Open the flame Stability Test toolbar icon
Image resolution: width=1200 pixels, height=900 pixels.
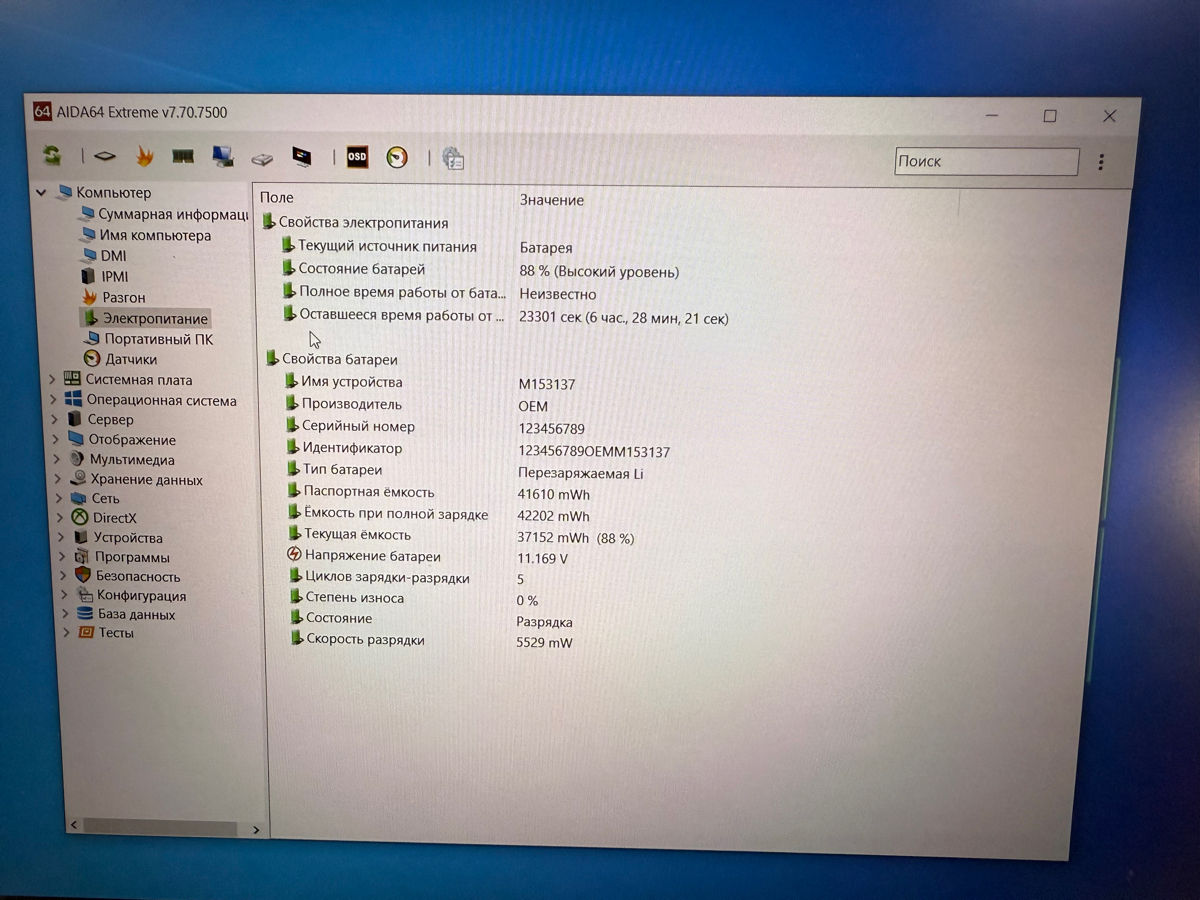click(145, 156)
